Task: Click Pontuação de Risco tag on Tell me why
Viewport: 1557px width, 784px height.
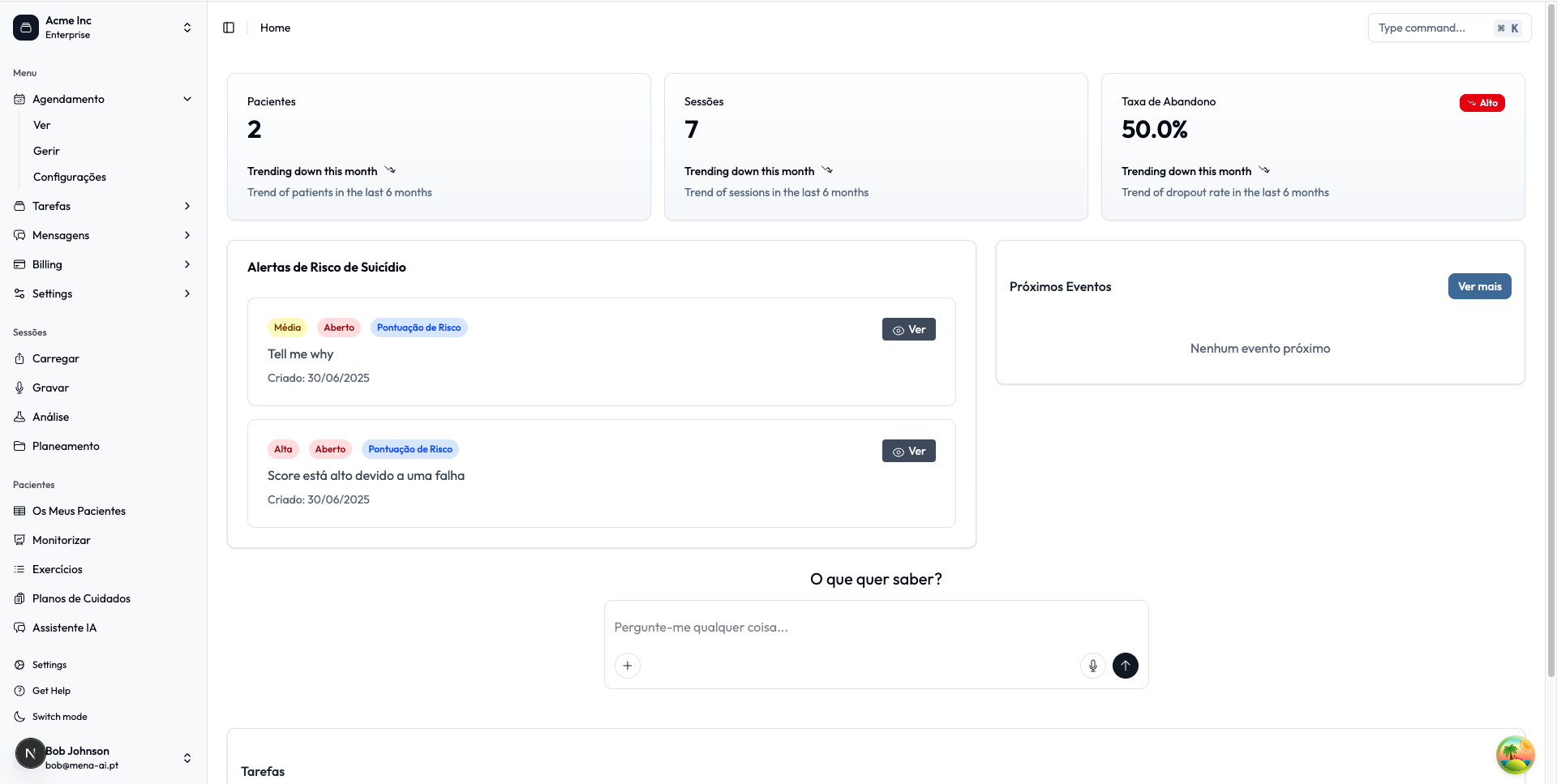Action: 418,328
